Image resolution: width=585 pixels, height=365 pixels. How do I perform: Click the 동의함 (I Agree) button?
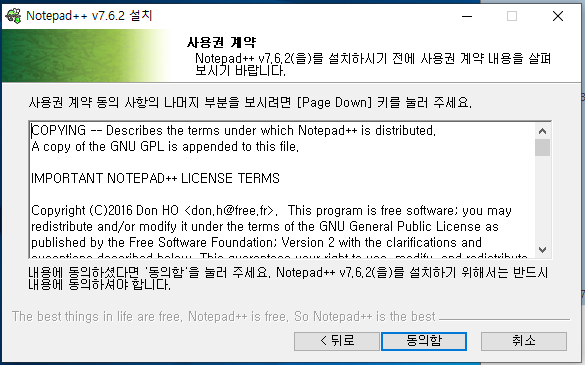(x=424, y=341)
